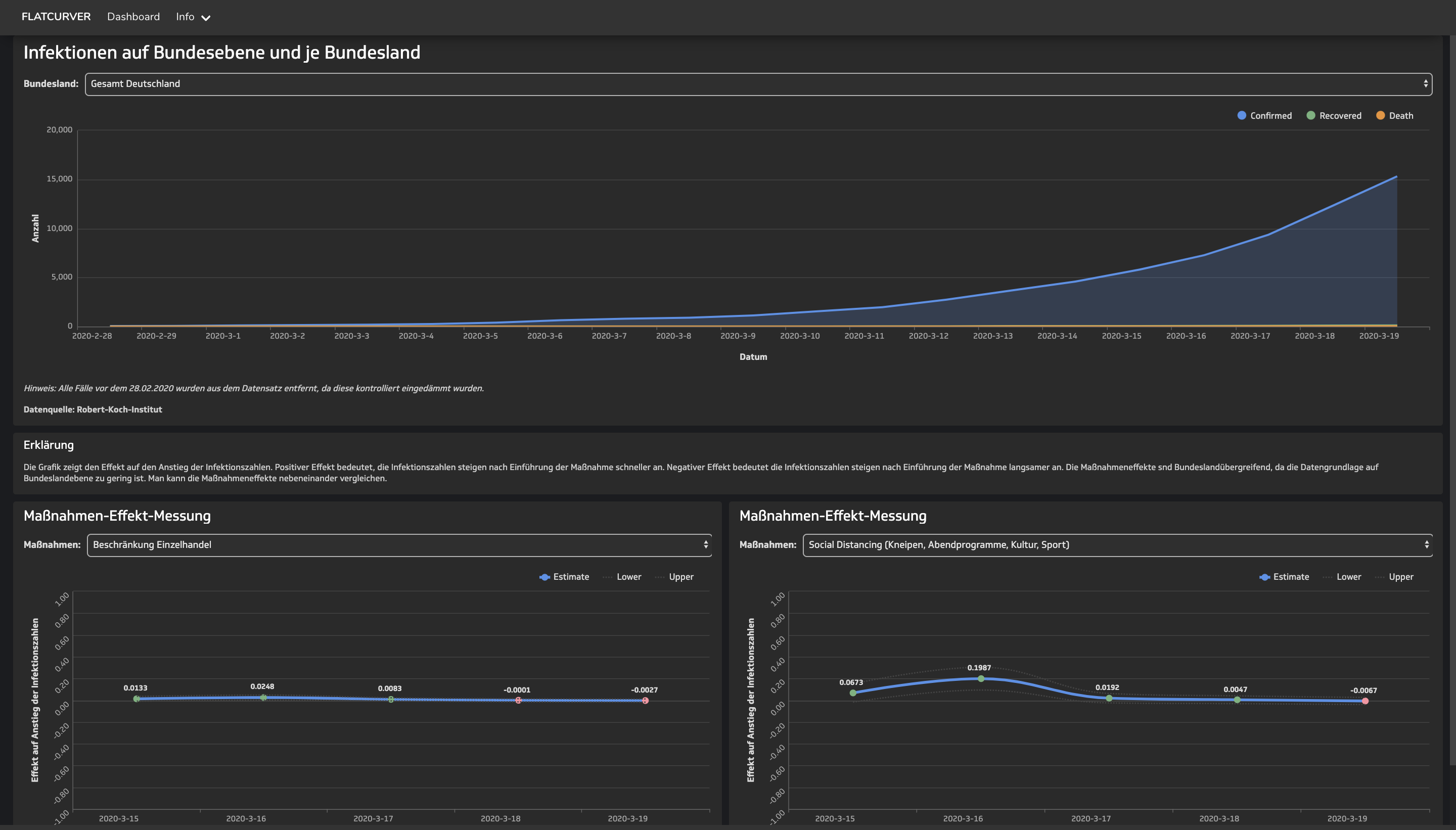Screen dimensions: 1456x830
Task: Click the Info menu chevron arrow
Action: pos(206,18)
